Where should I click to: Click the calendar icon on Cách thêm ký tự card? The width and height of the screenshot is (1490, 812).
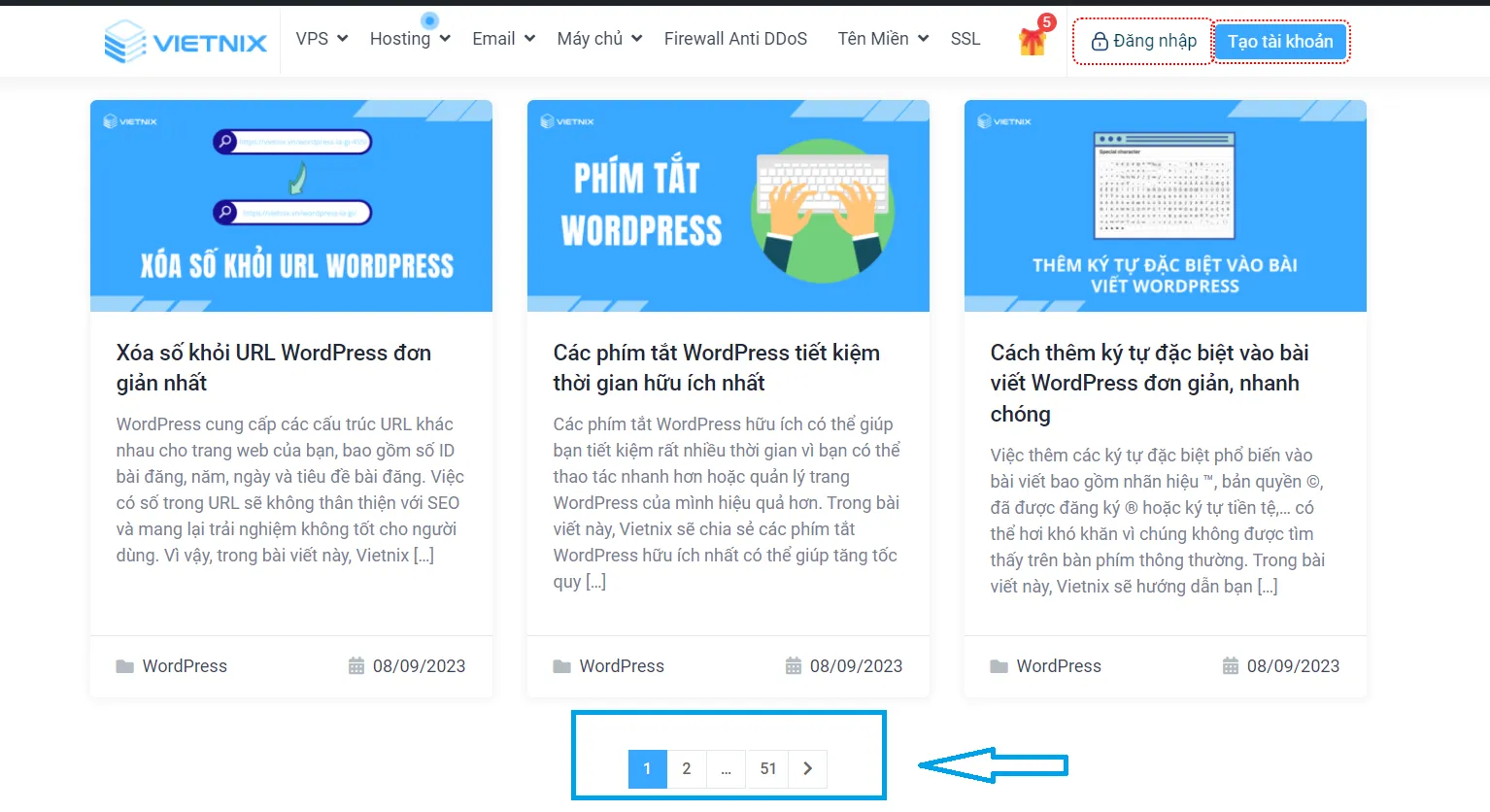pyautogui.click(x=1231, y=666)
